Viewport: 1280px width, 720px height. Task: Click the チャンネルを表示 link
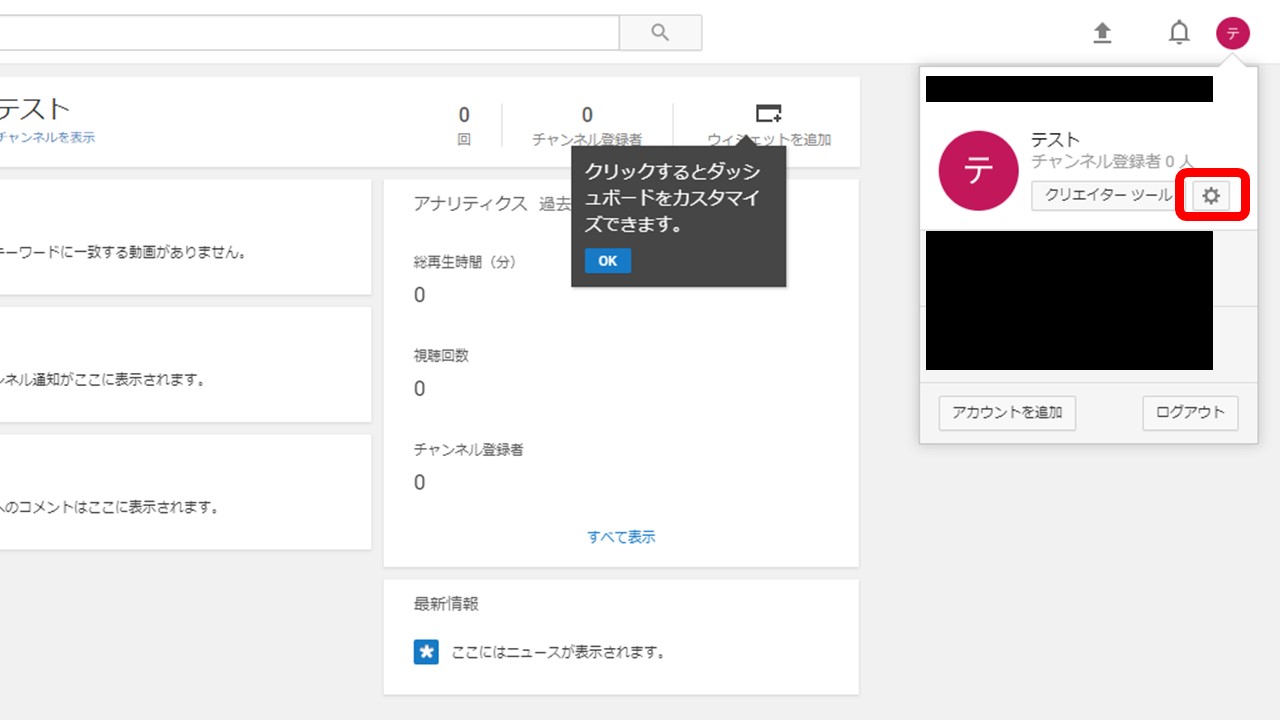[46, 138]
